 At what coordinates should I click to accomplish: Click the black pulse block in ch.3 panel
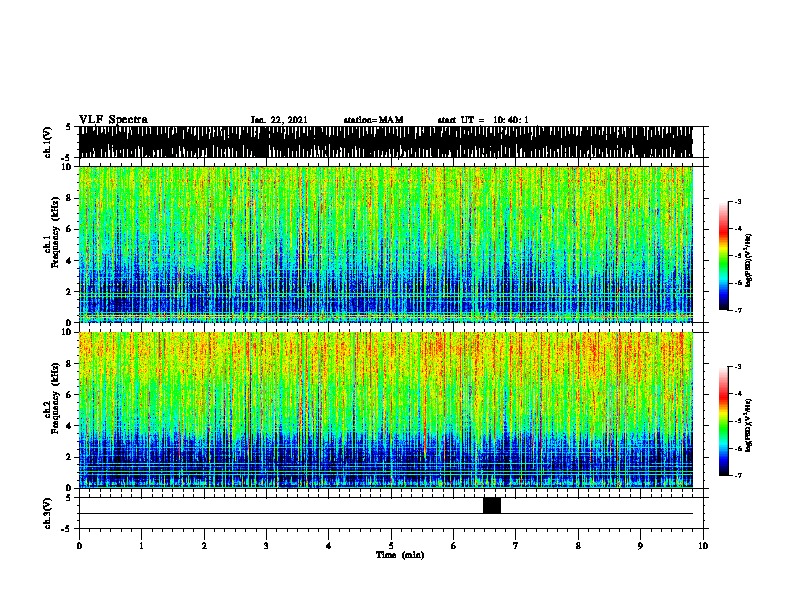click(x=491, y=505)
